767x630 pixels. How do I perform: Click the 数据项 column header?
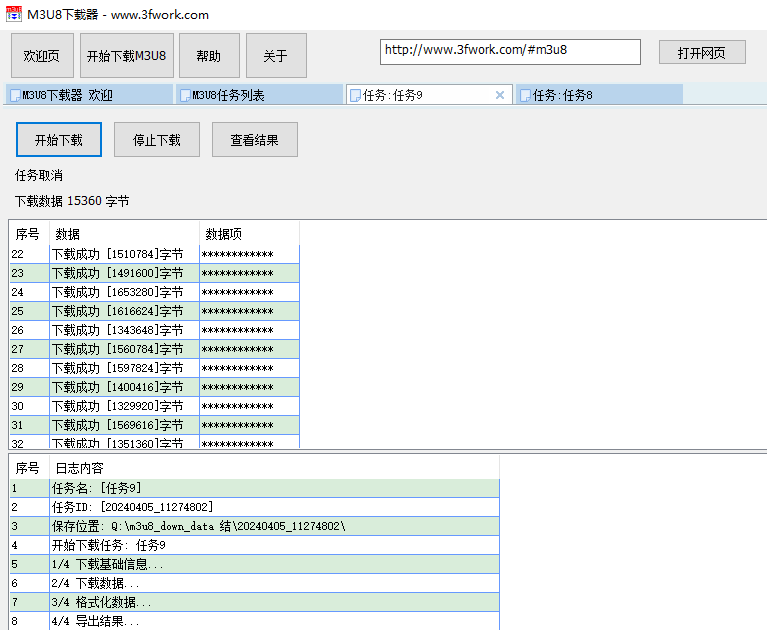click(x=224, y=234)
